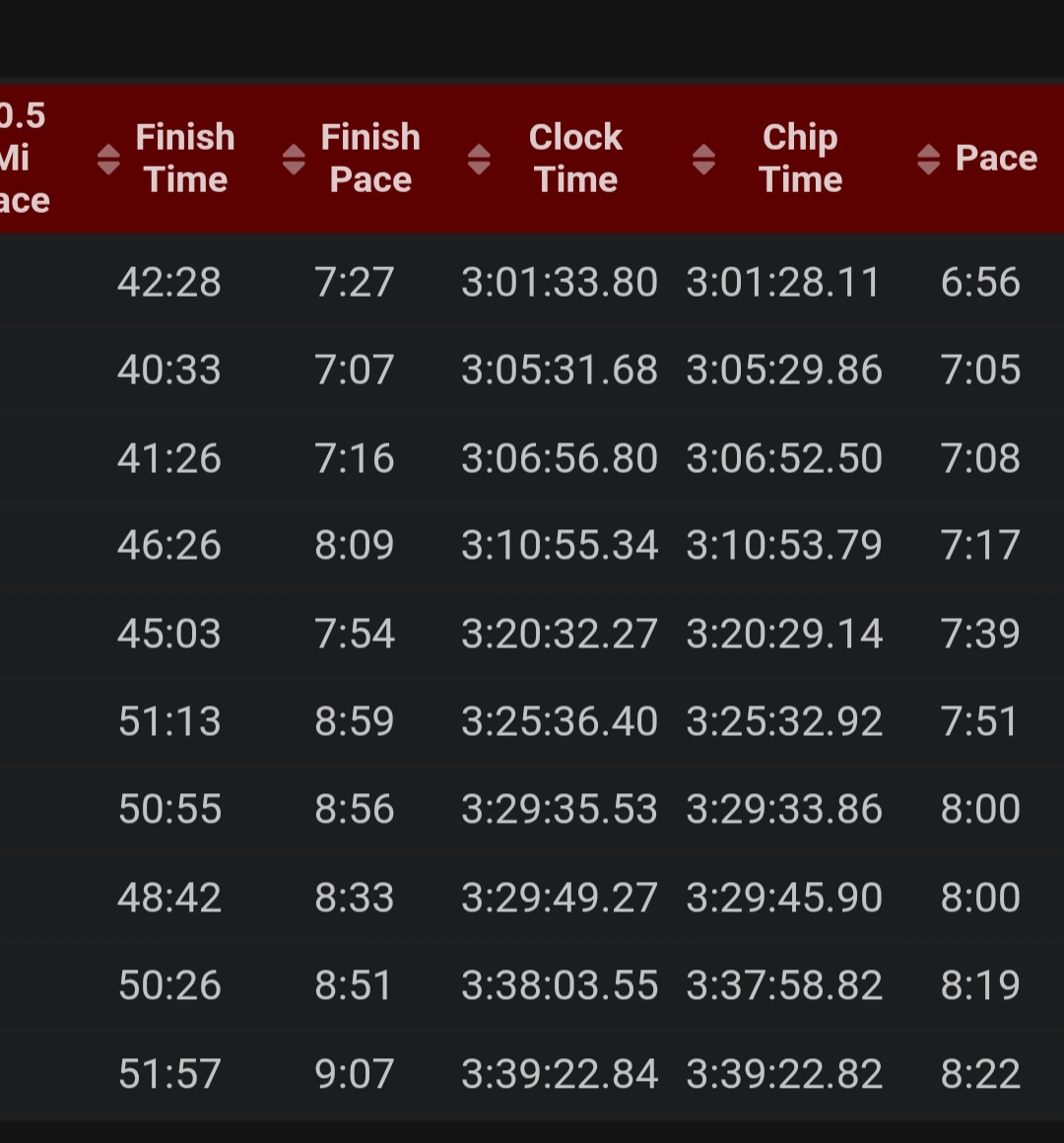The image size is (1064, 1143).
Task: Sort by the Finish Pace column header
Action: (370, 159)
